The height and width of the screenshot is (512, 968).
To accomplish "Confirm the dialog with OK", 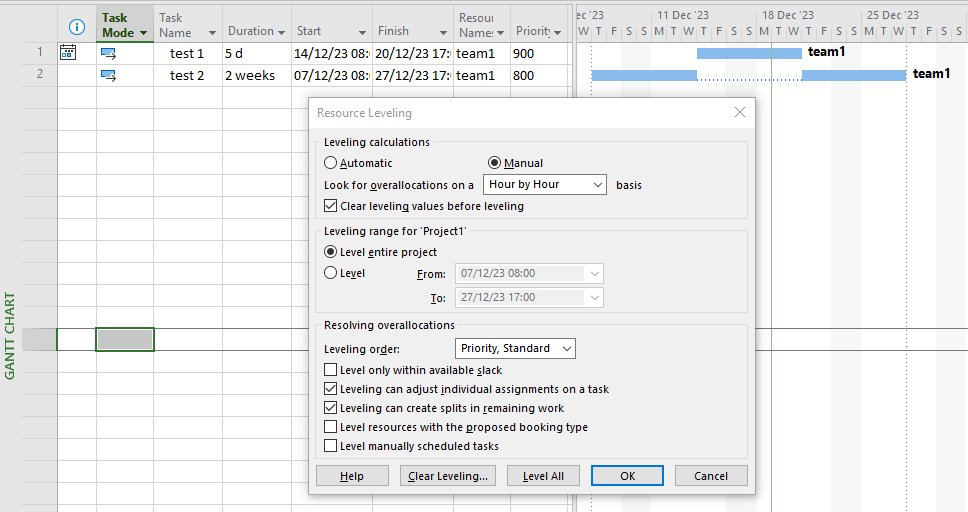I will 627,476.
